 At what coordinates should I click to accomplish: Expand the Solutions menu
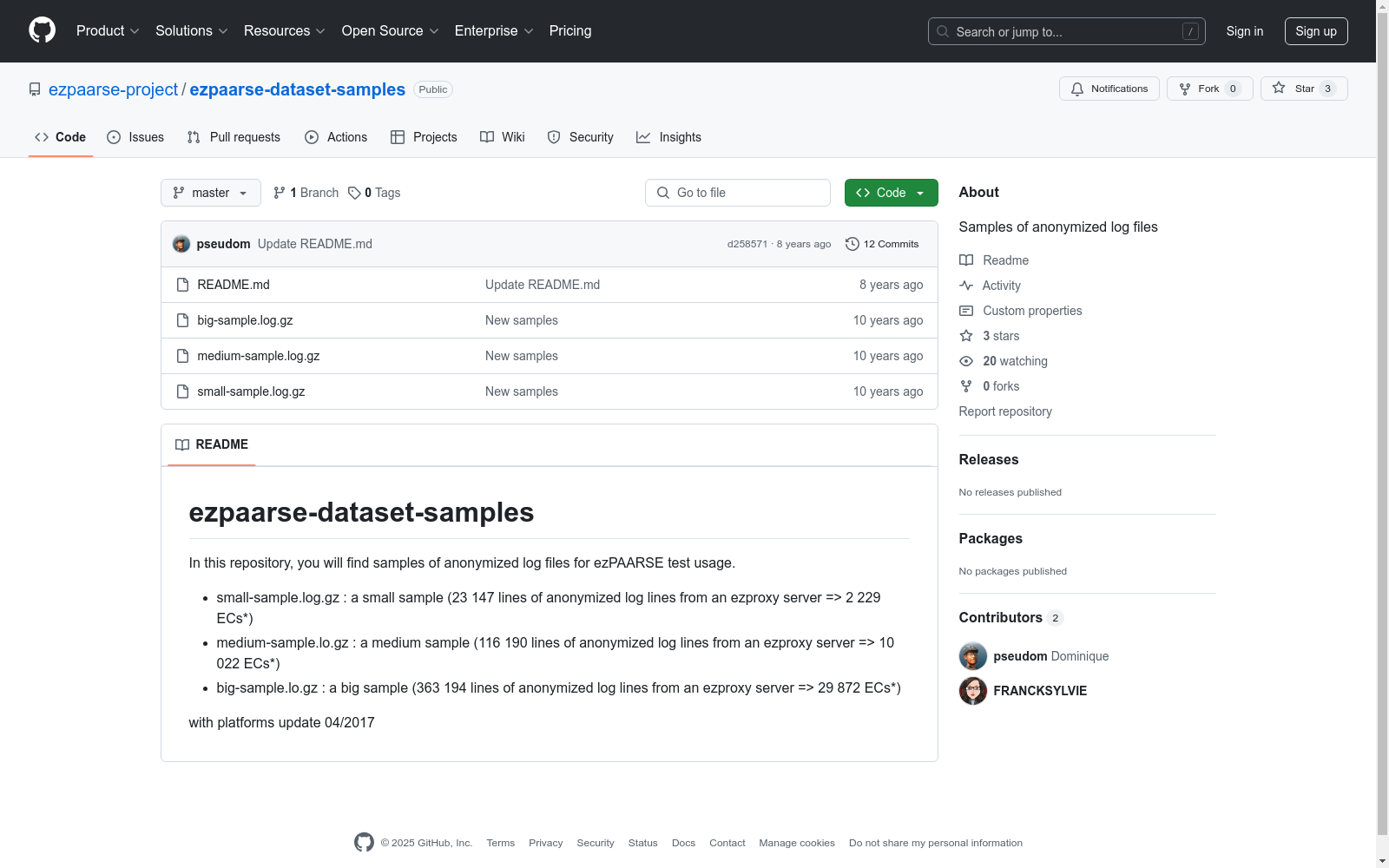(192, 31)
